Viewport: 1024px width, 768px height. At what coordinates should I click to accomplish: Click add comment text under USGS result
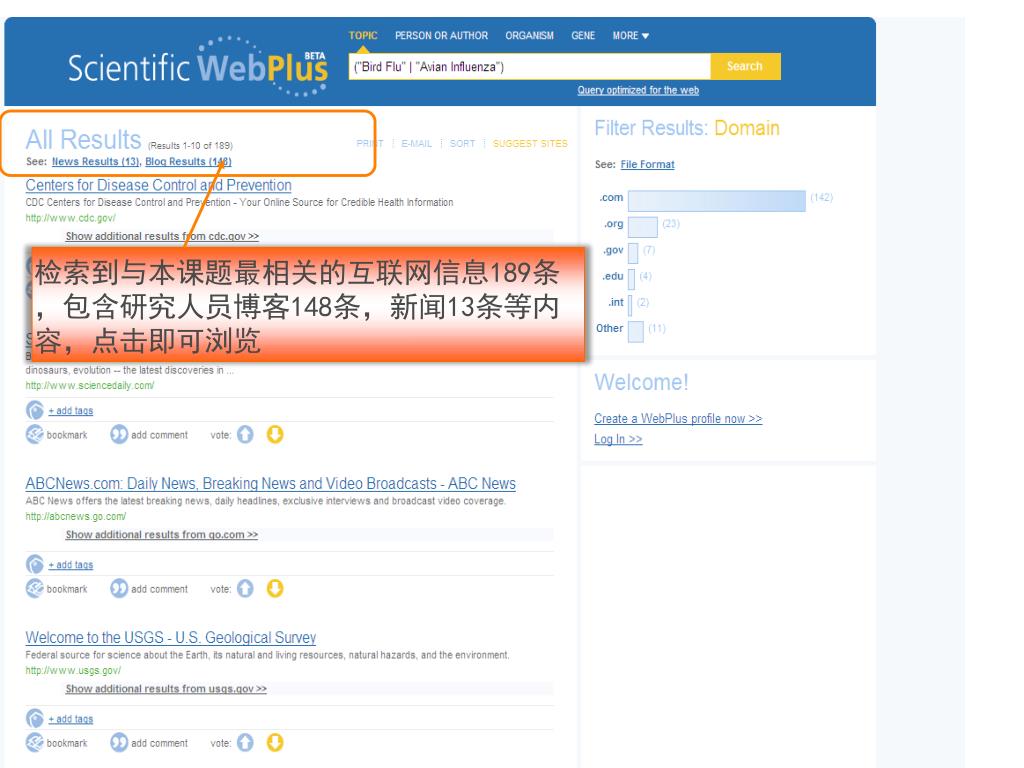(x=159, y=743)
